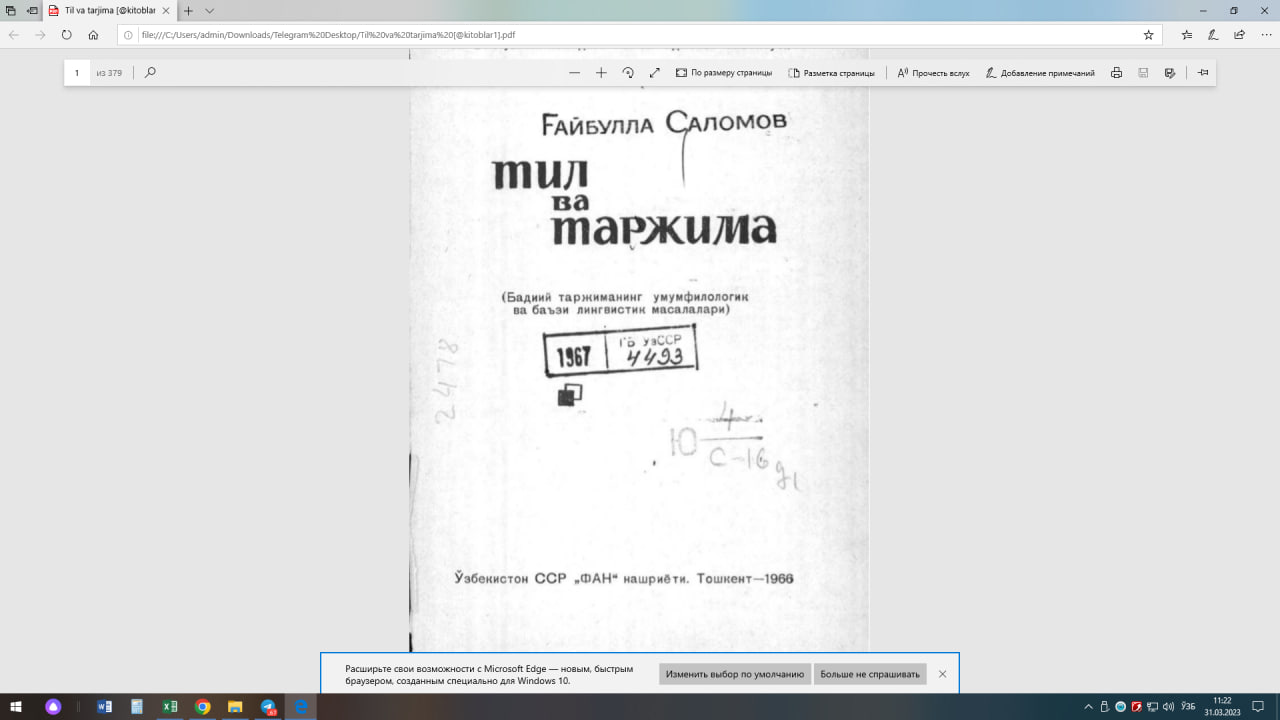Zoom in on the PDF page
Image resolution: width=1280 pixels, height=720 pixels.
tap(600, 72)
